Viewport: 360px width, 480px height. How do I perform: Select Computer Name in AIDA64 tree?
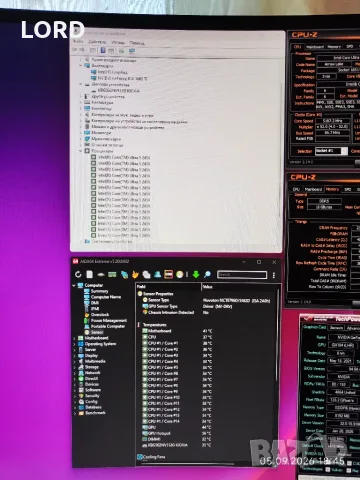[x=106, y=297]
